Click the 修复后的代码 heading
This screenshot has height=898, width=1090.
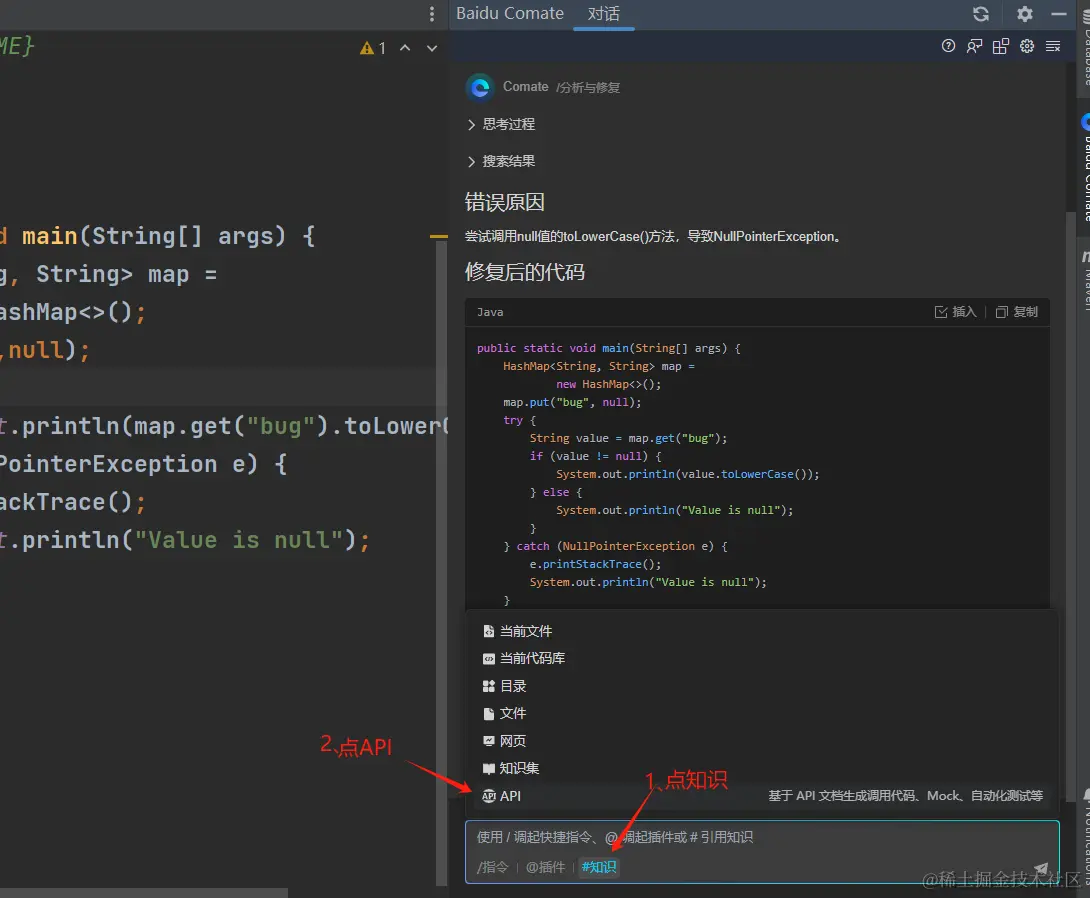click(x=525, y=272)
